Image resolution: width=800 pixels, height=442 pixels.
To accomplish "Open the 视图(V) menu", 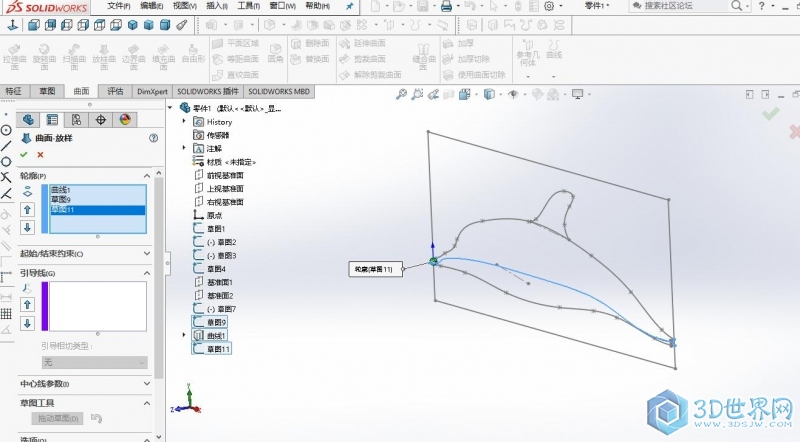I will [184, 6].
